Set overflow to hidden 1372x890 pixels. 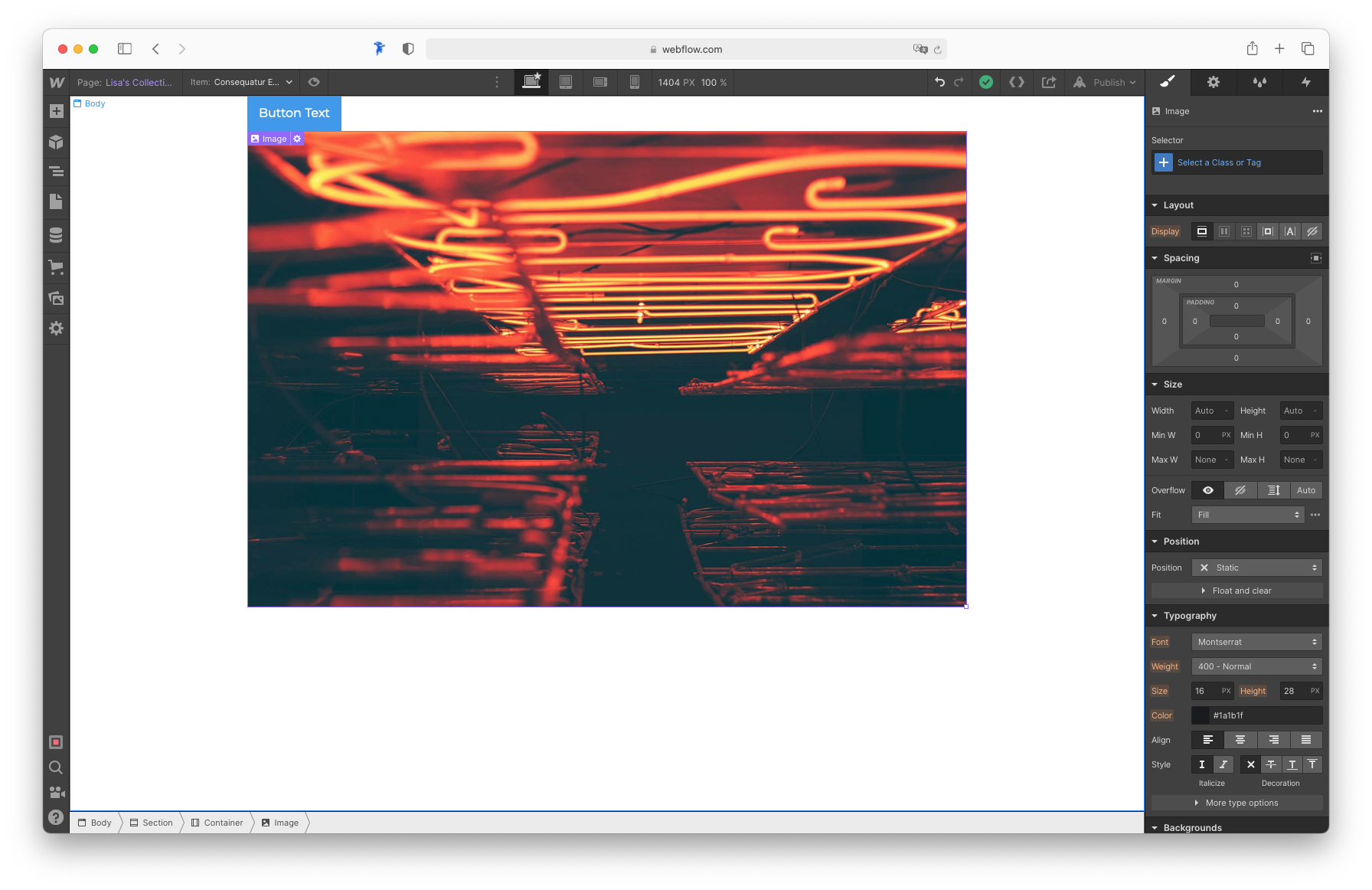tap(1240, 490)
